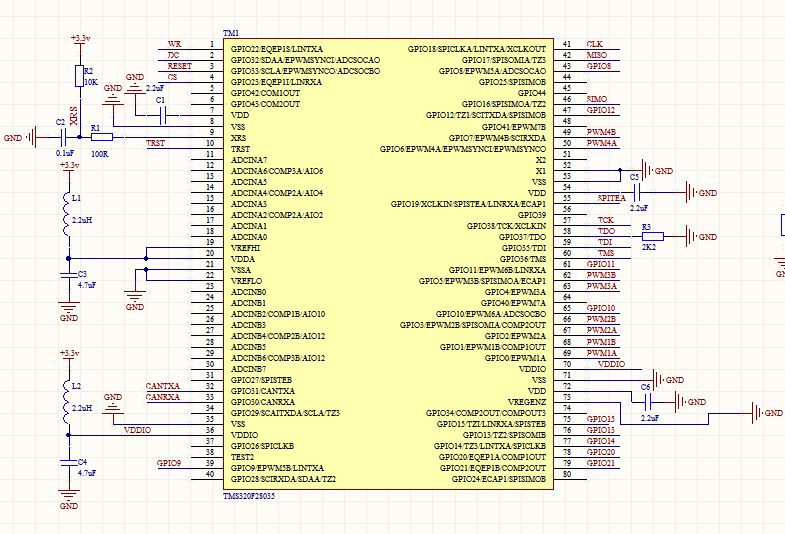Select the PWM4B net label on pin 49
Image resolution: width=785 pixels, height=534 pixels.
601,132
